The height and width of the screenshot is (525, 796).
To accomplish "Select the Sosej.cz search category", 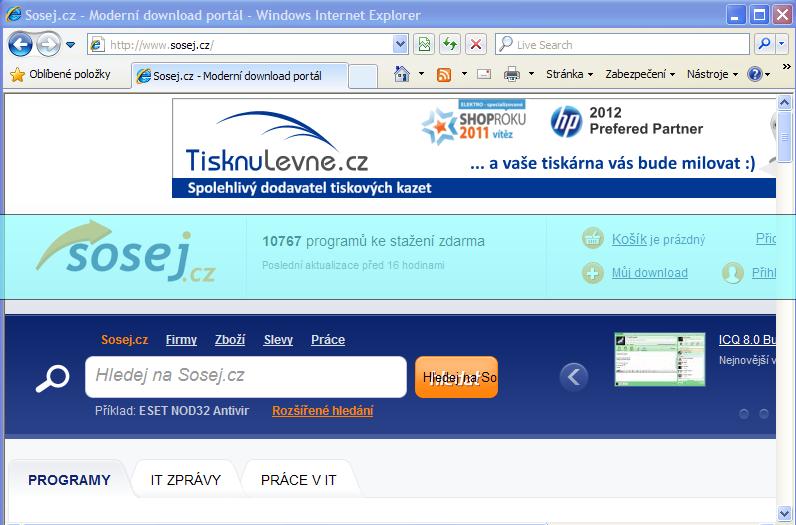I will [x=124, y=340].
